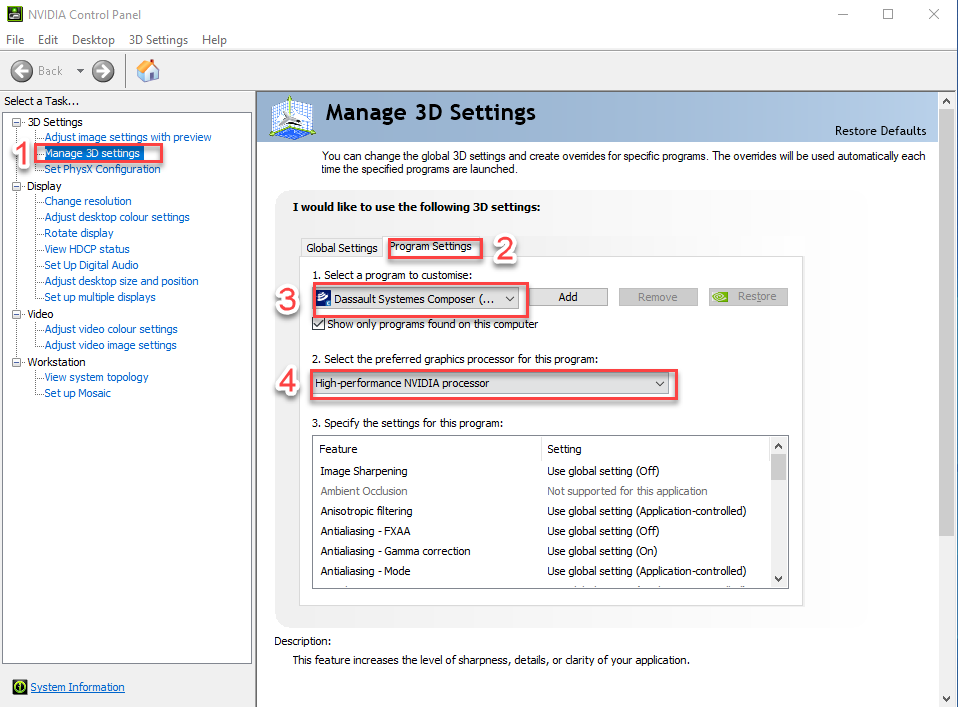Click the Dassault Systemes Composer program icon
The image size is (958, 707).
point(323,298)
